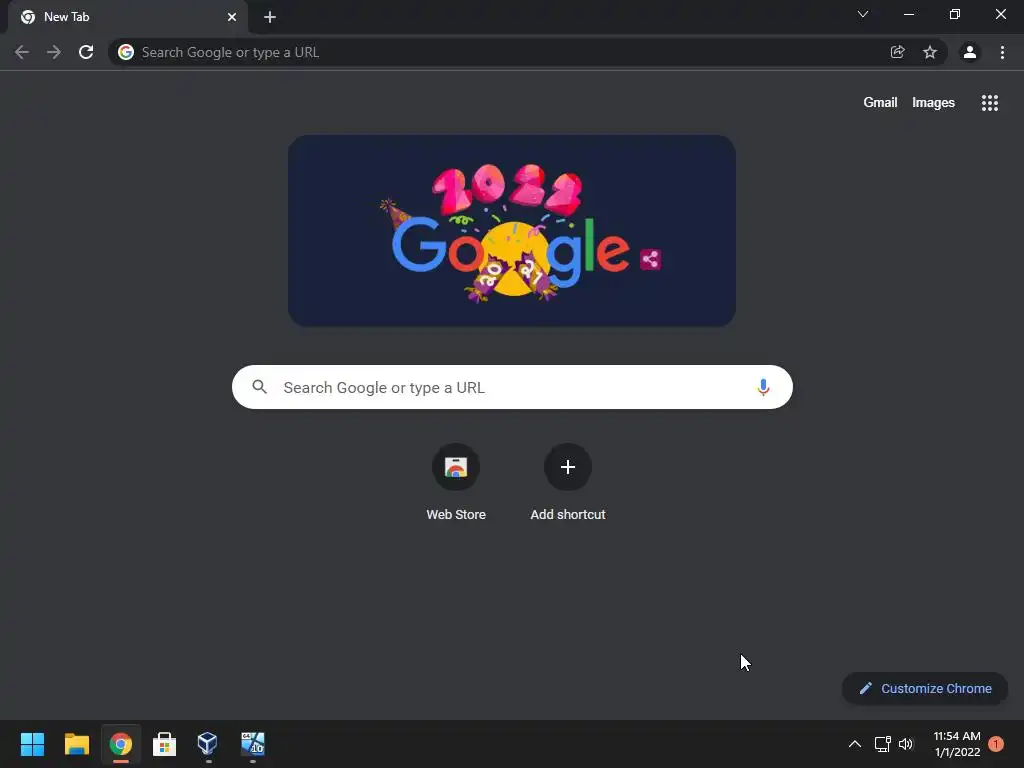Share this page via the share icon

tap(897, 52)
